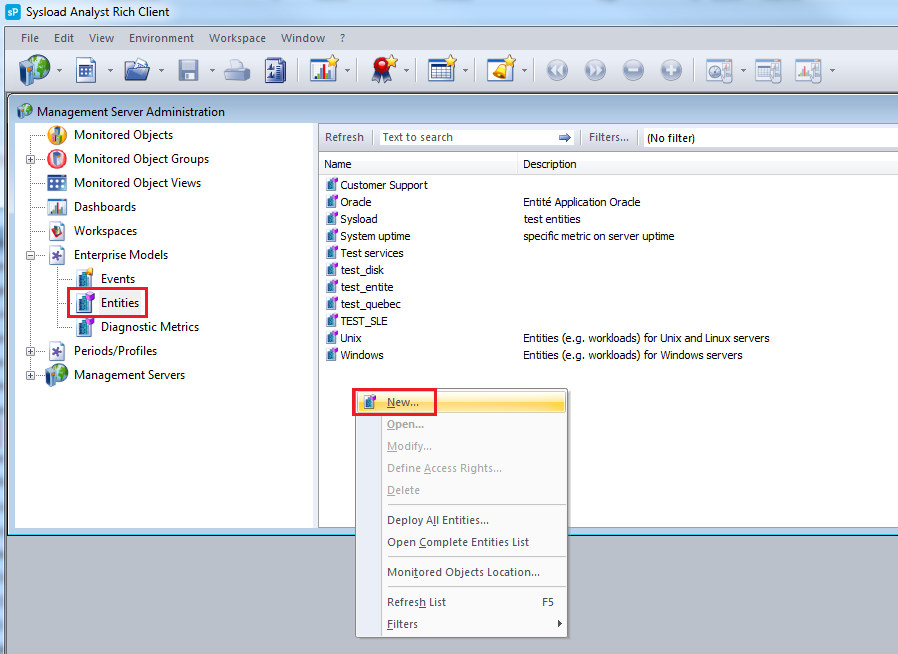This screenshot has width=898, height=654.
Task: Expand the Management Servers node
Action: click(x=30, y=376)
